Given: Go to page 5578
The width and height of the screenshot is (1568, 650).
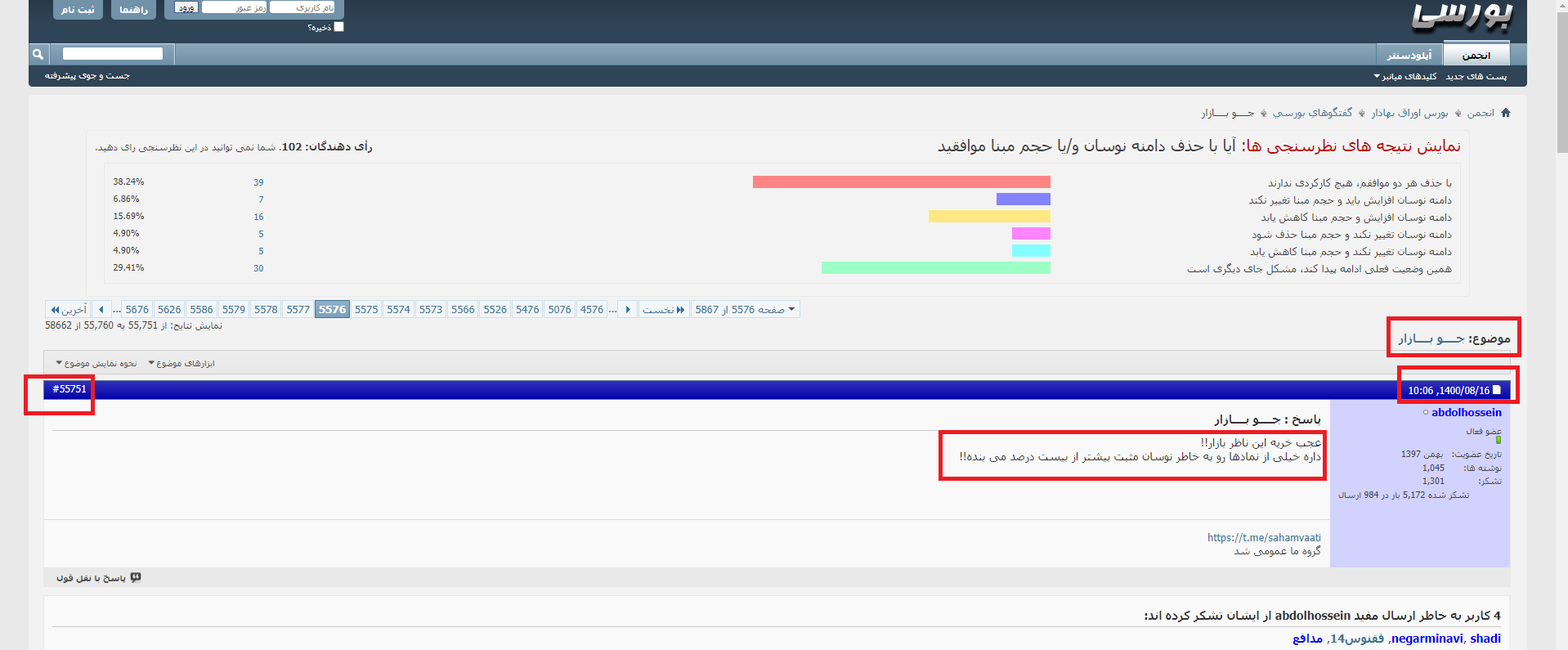Looking at the screenshot, I should (266, 310).
